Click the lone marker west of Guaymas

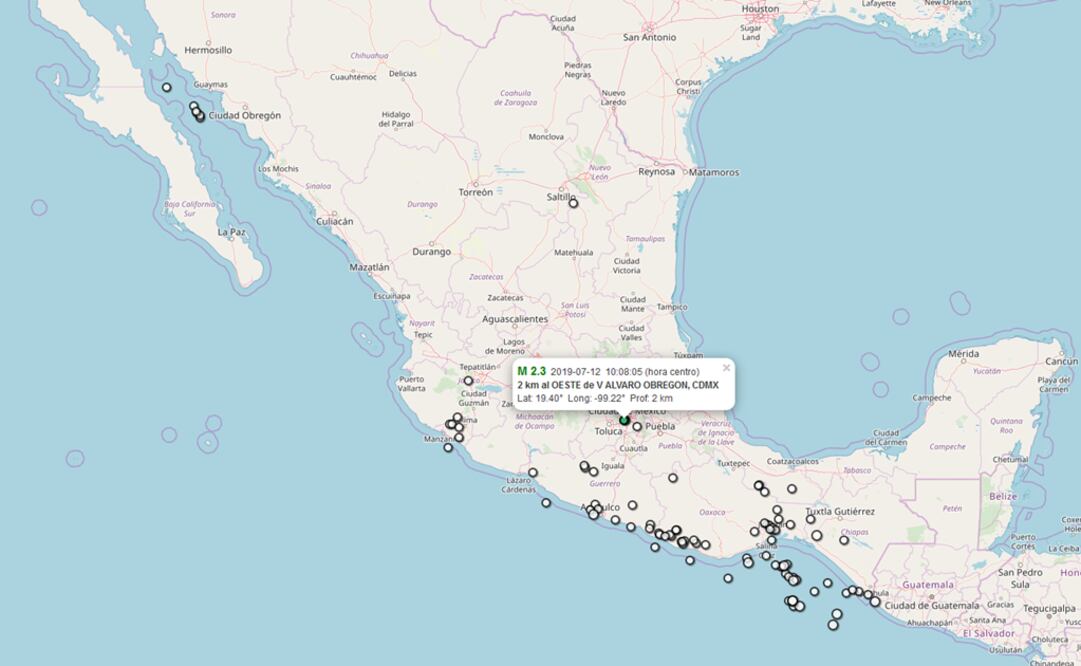[167, 87]
